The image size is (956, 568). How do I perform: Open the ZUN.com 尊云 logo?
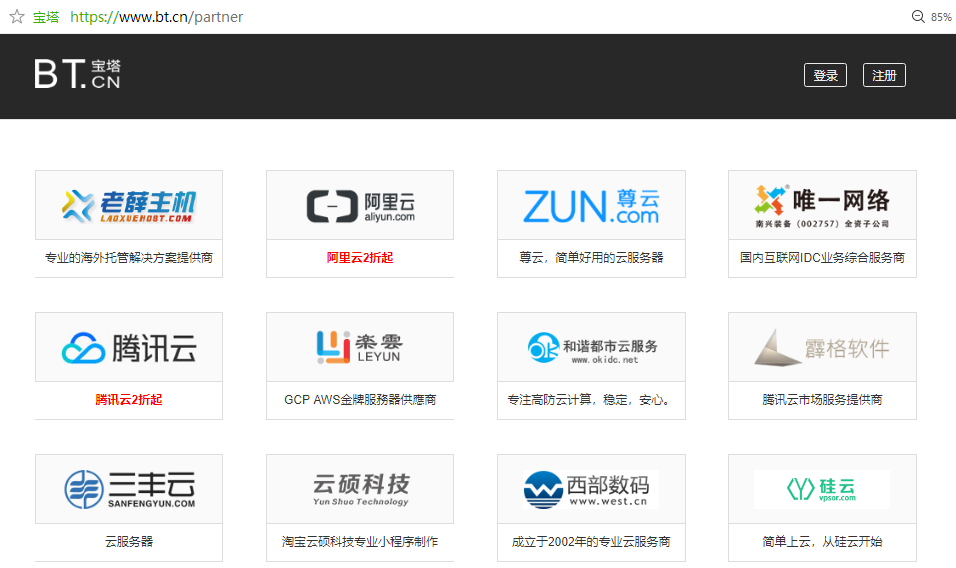tap(591, 205)
